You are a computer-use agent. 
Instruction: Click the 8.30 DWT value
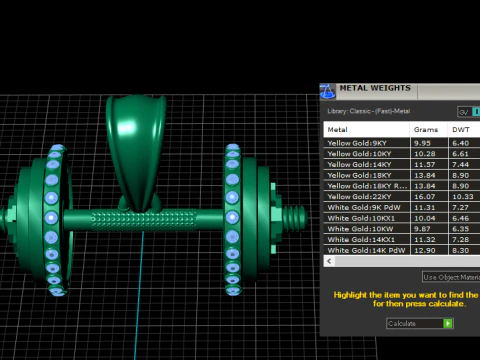click(x=461, y=250)
